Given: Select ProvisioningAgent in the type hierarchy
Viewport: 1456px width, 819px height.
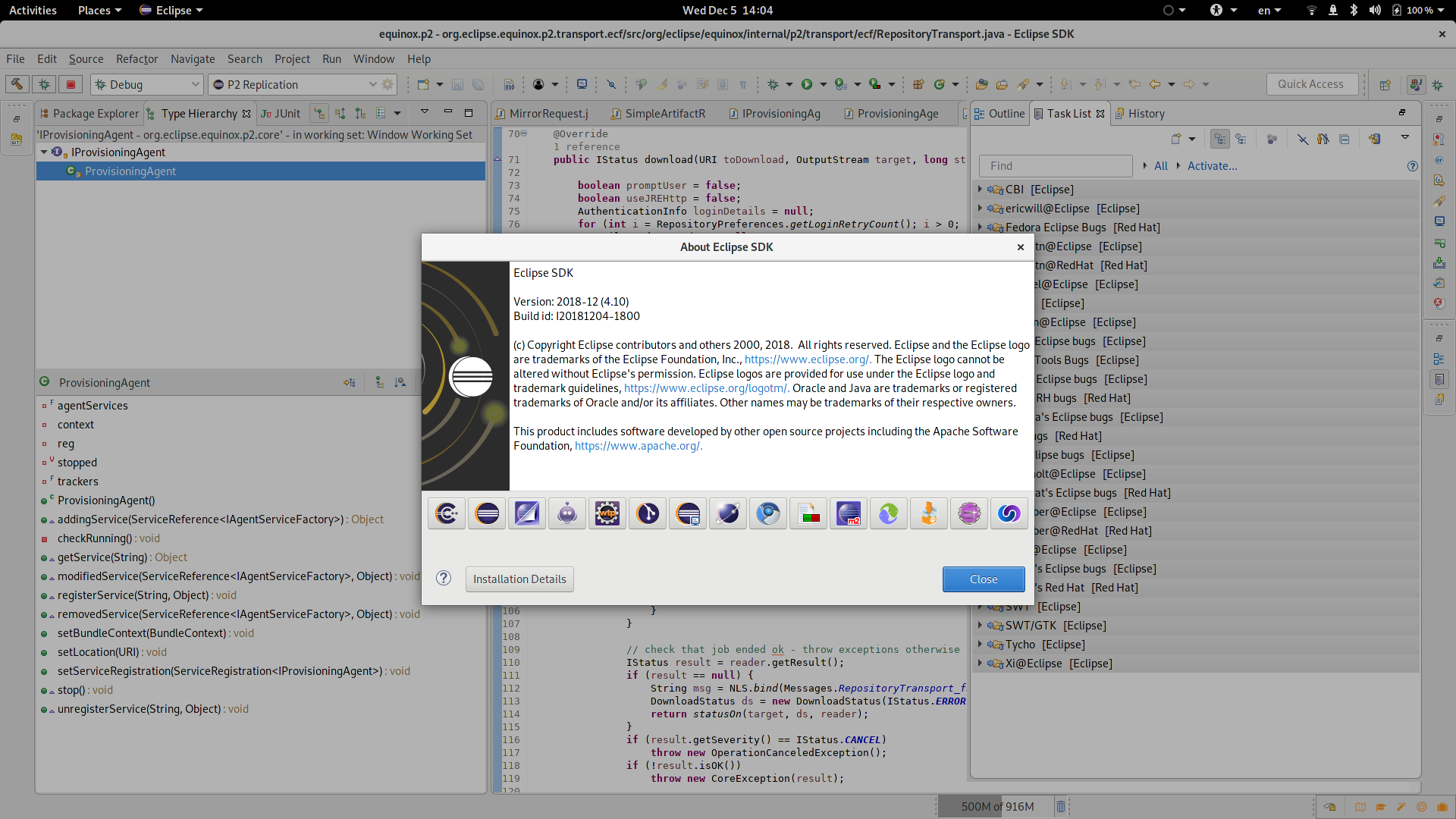Looking at the screenshot, I should click(261, 171).
